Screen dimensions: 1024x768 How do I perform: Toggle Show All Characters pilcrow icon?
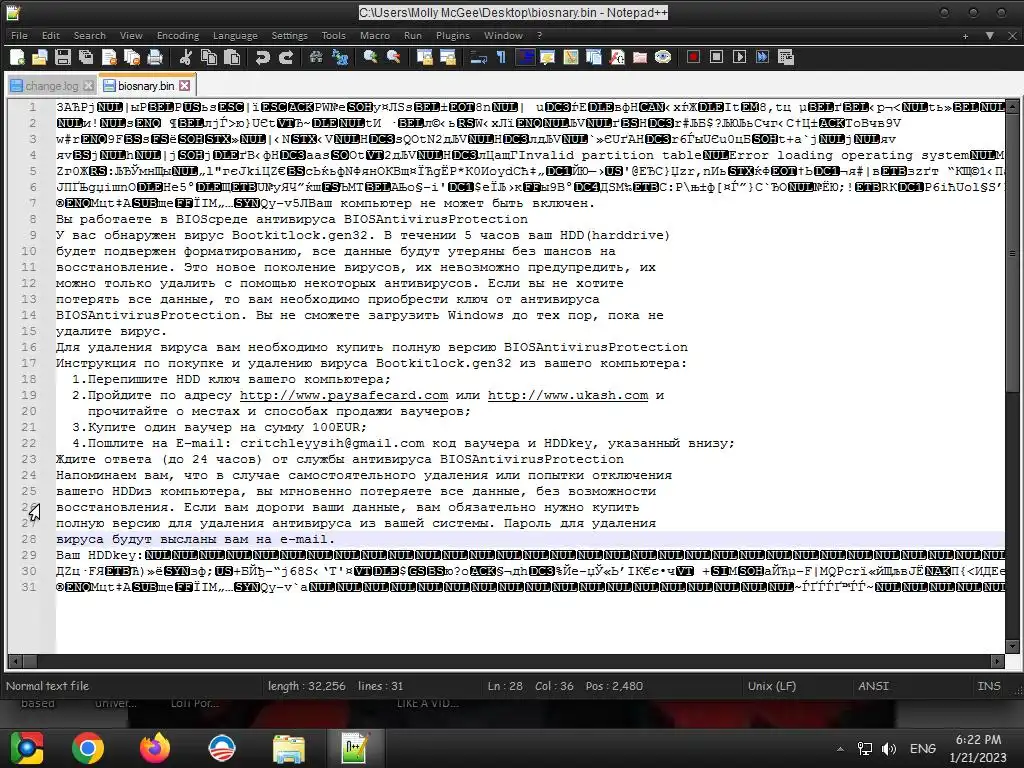click(502, 57)
